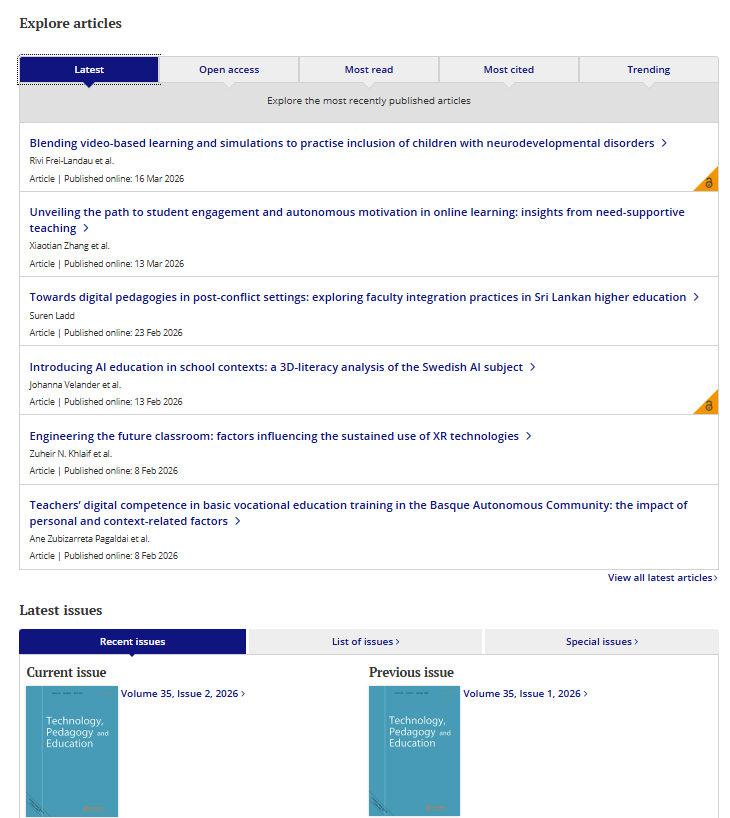Image resolution: width=730 pixels, height=818 pixels.
Task: Click chevron after Sri Lankan higher education title
Action: [696, 297]
